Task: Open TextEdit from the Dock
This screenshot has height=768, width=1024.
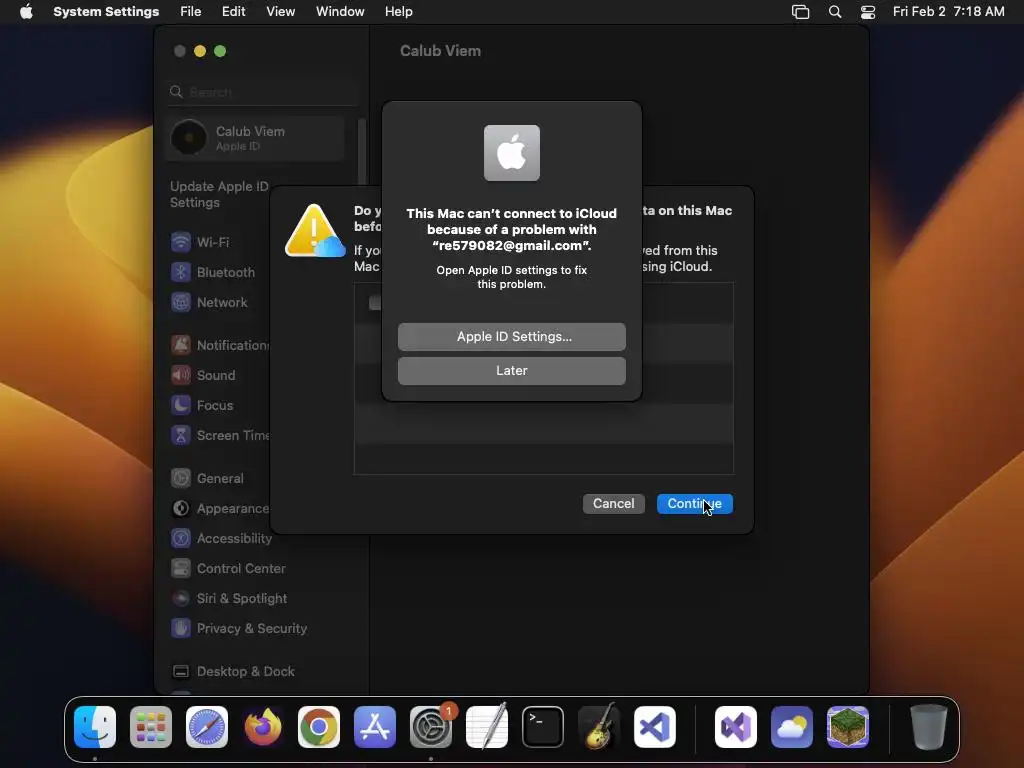Action: coord(487,727)
